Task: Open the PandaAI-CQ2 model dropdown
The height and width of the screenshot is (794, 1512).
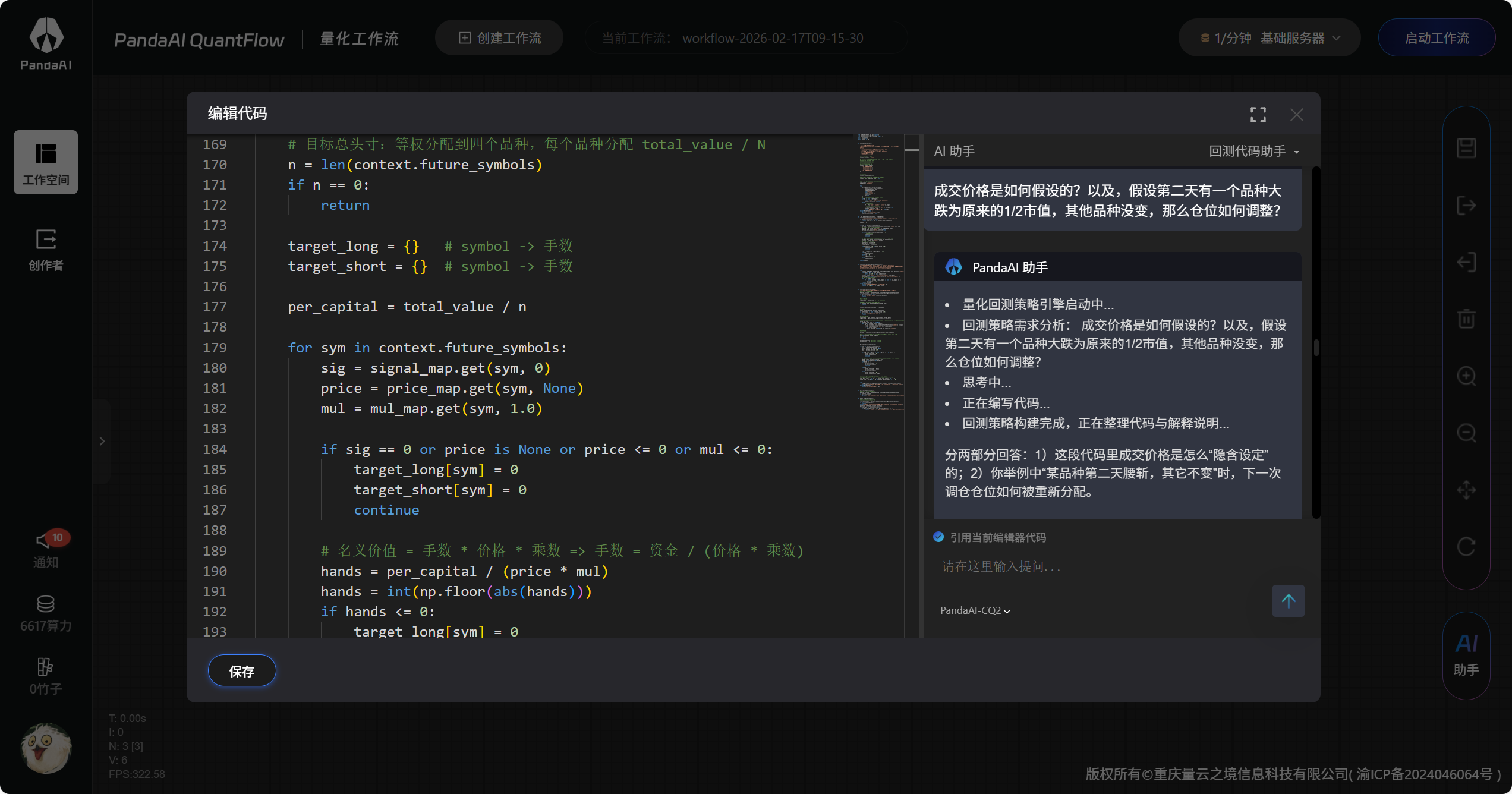Action: (975, 610)
